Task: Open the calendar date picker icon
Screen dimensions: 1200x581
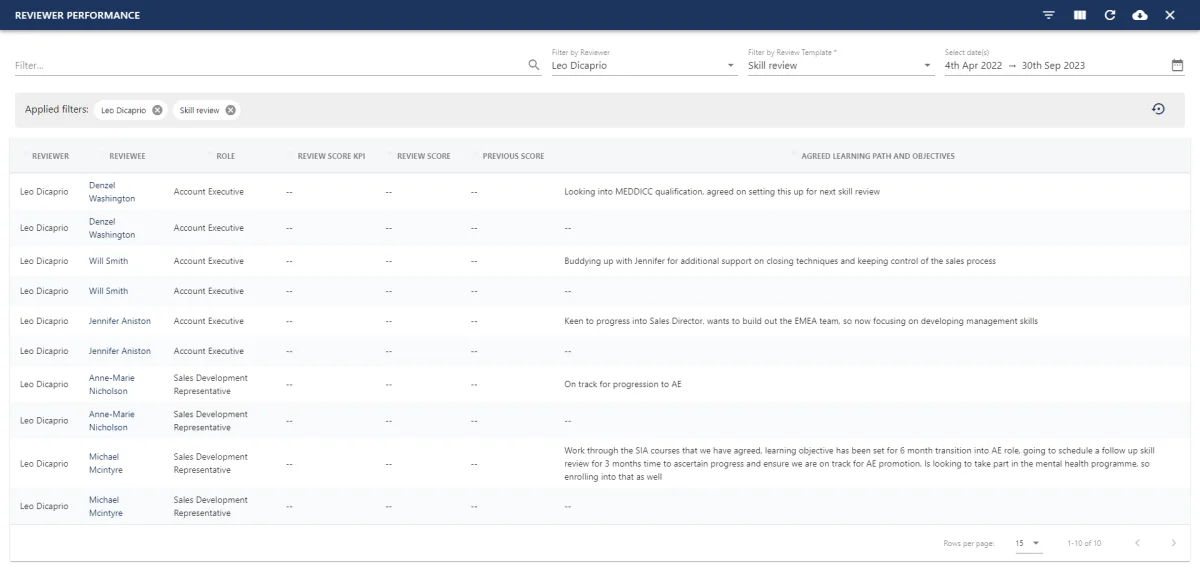Action: [x=1177, y=65]
